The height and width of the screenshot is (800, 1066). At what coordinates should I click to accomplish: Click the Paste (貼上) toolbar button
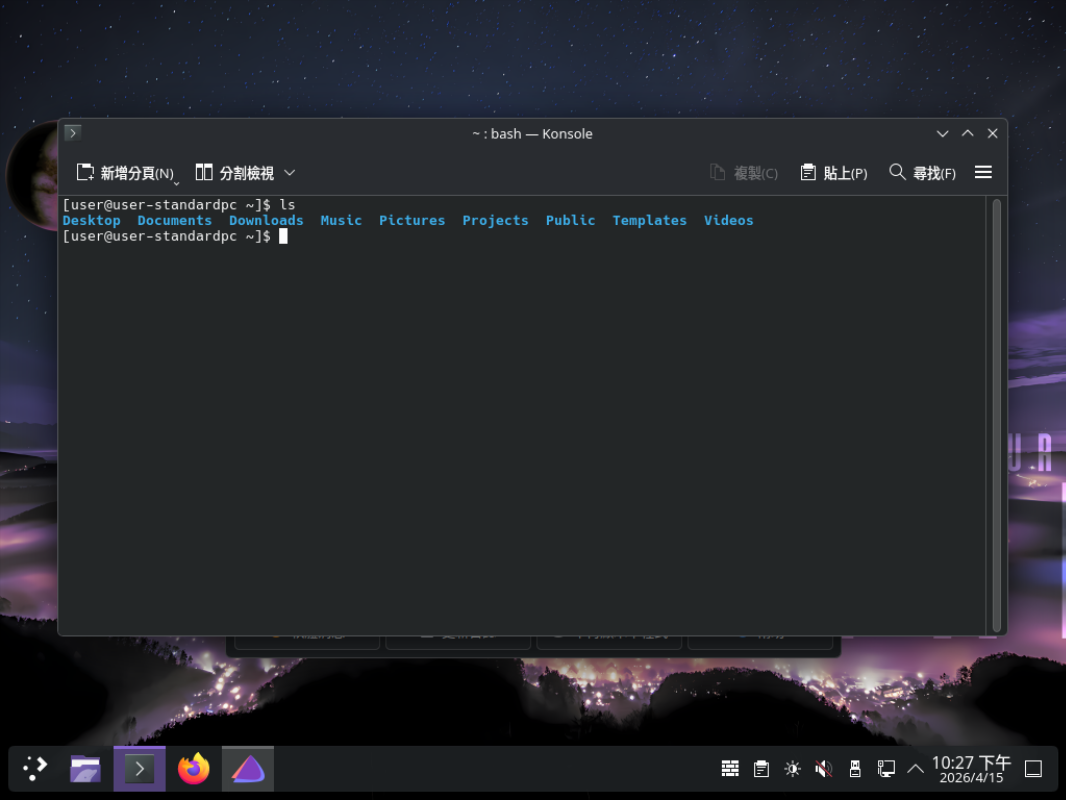[833, 173]
